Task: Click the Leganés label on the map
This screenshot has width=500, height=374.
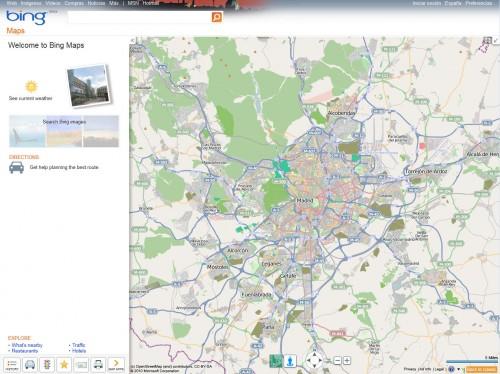Action: 271,264
